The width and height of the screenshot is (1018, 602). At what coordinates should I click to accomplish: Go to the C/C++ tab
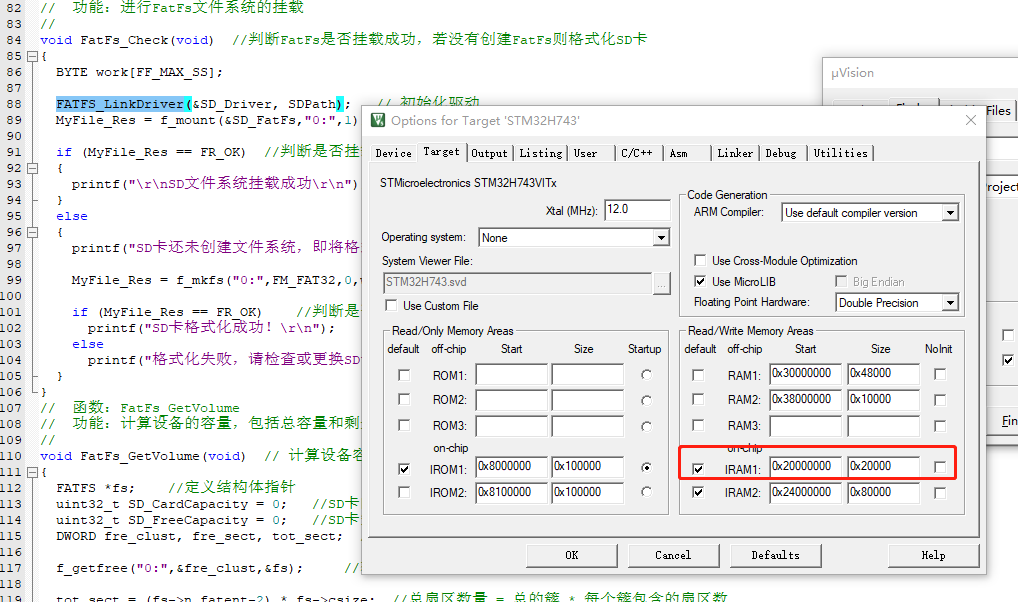point(636,153)
